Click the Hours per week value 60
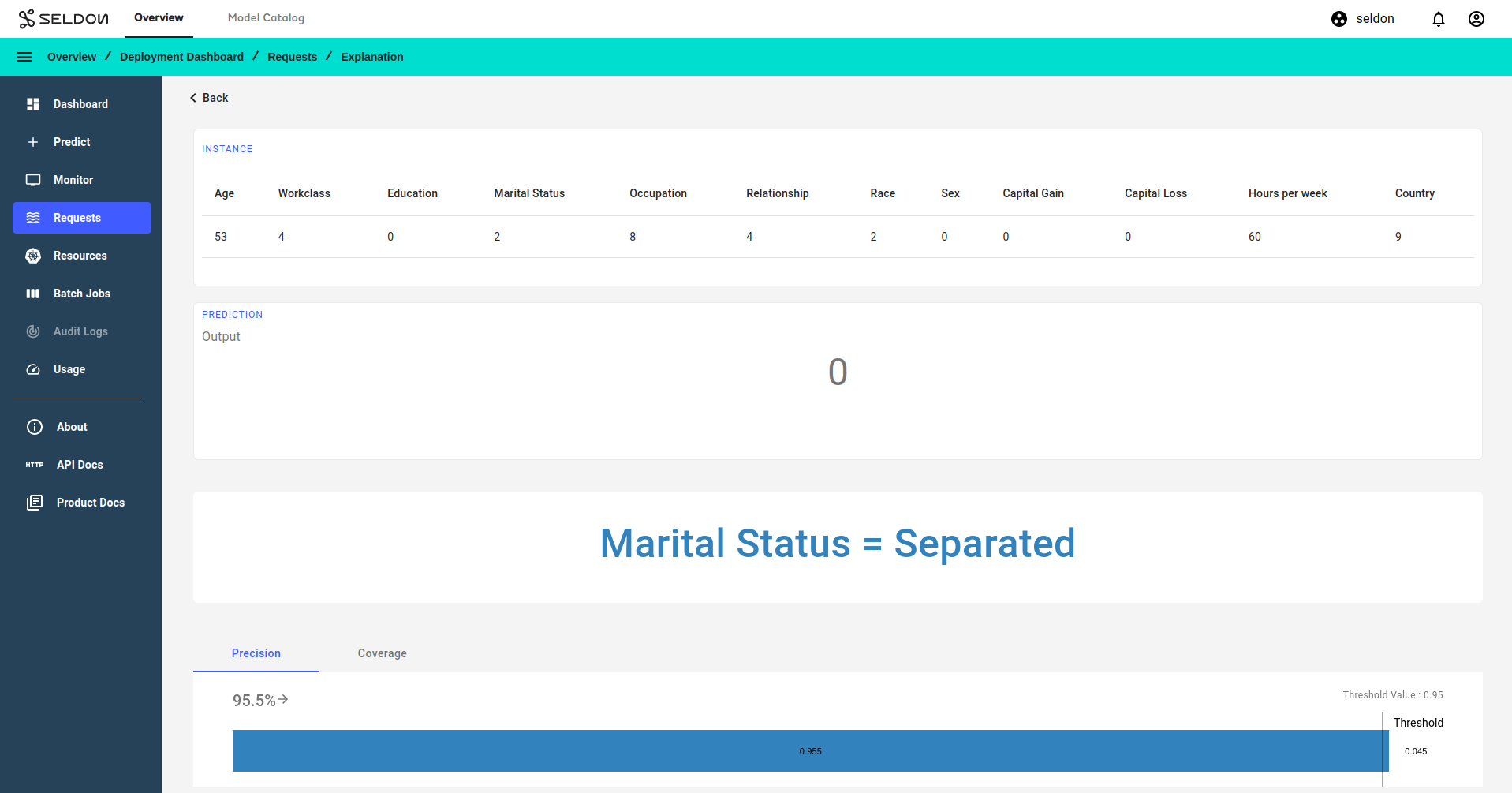The width and height of the screenshot is (1512, 793). 1255,237
